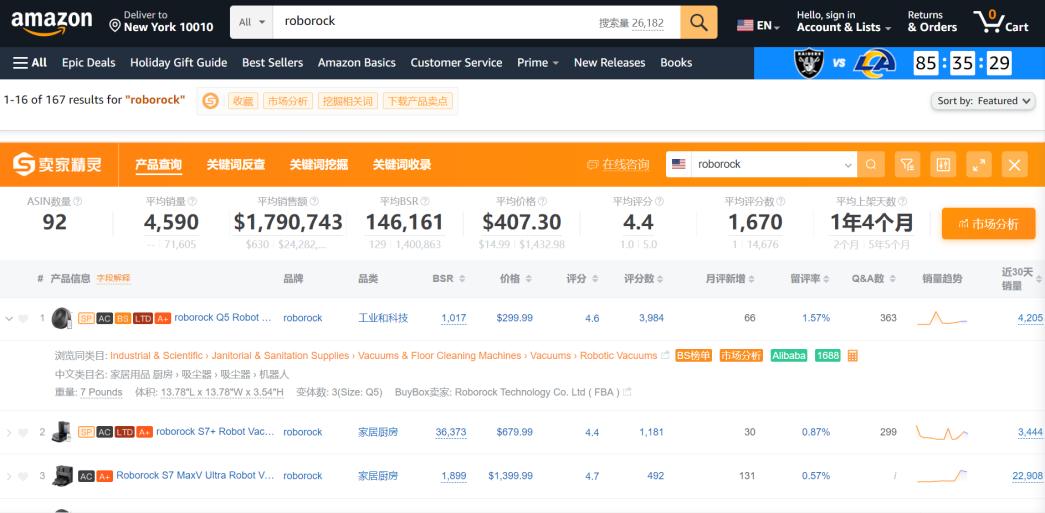Favorite the Roborock S7 MaxV row heart
This screenshot has height=513, width=1045.
tap(23, 476)
